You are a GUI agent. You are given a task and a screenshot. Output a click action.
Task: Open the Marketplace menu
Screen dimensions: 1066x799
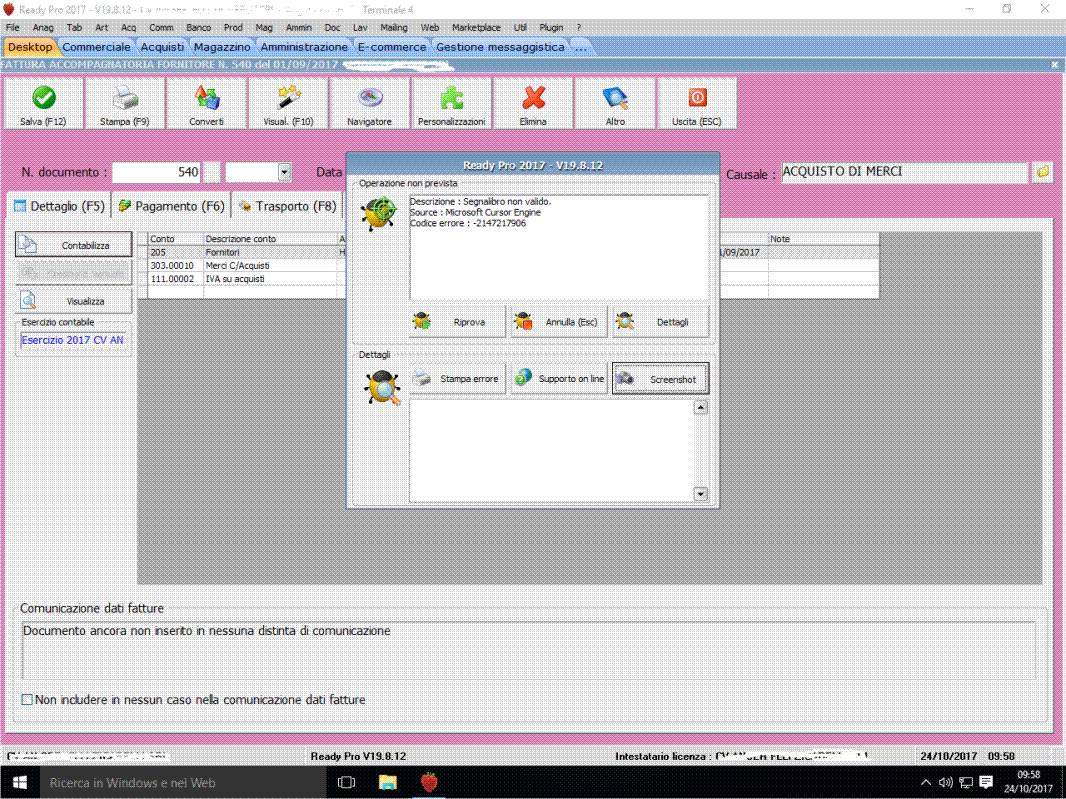point(476,27)
